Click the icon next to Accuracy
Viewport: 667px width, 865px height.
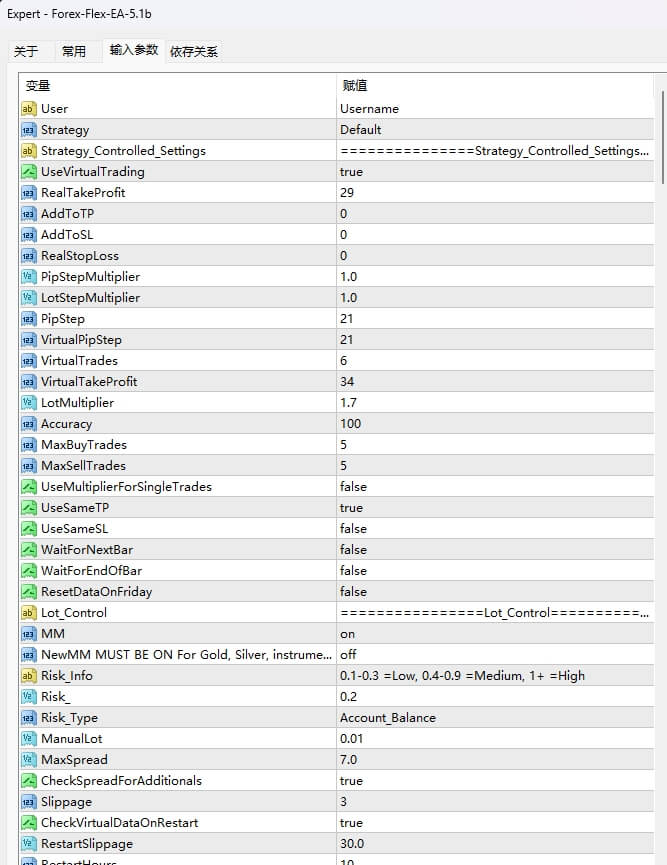[29, 424]
